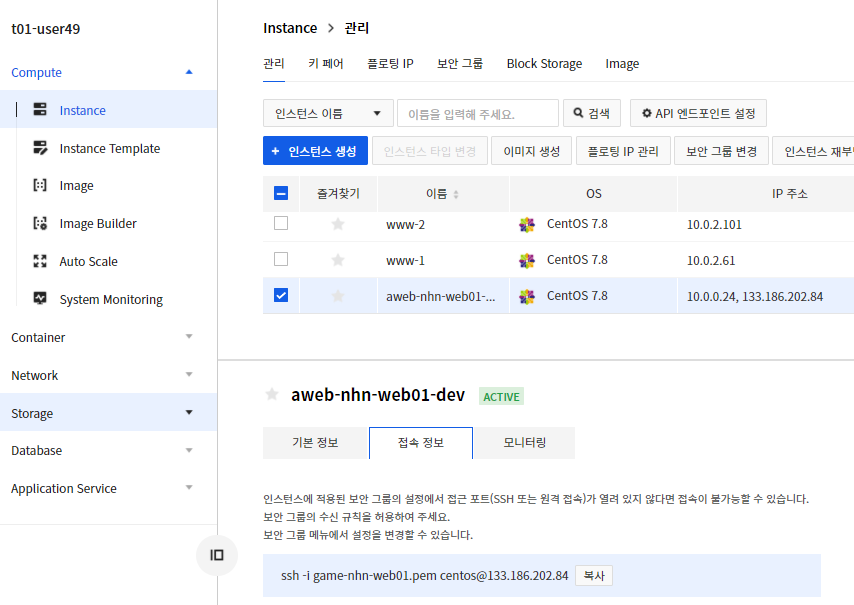Click the instance name search input field

tap(477, 113)
